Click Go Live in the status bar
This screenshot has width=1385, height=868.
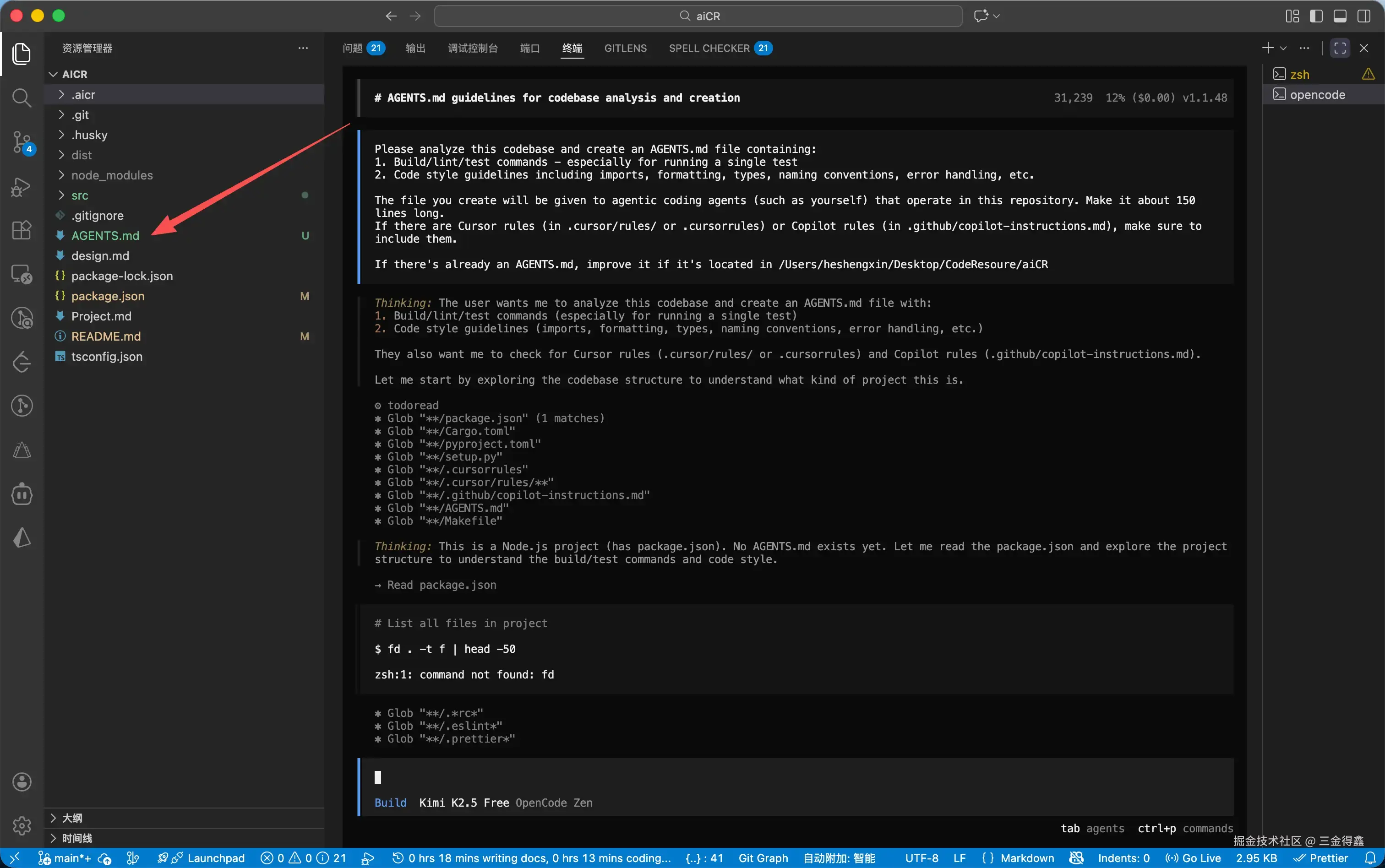click(1193, 857)
